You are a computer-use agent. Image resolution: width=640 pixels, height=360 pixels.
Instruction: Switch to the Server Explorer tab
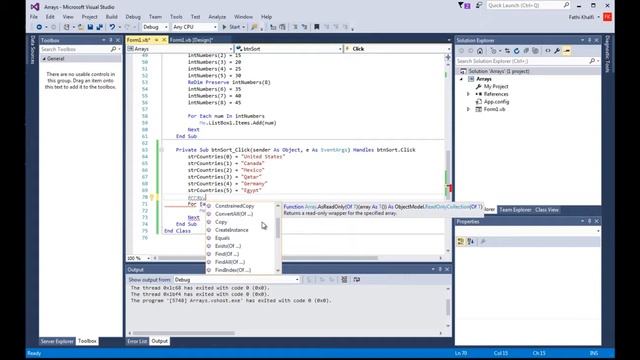point(57,341)
